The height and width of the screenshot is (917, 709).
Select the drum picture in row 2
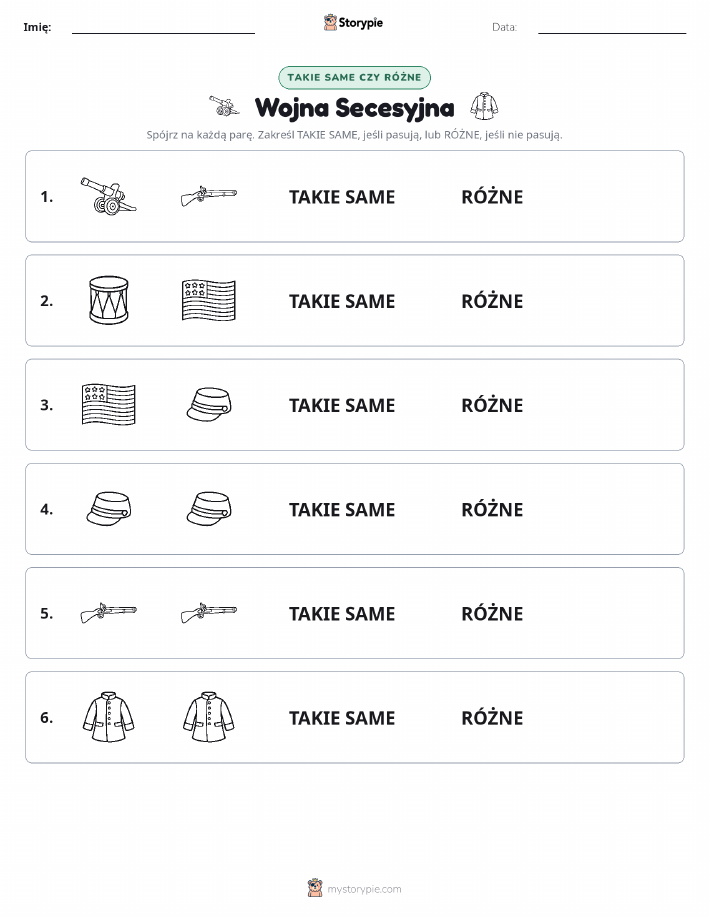(108, 300)
